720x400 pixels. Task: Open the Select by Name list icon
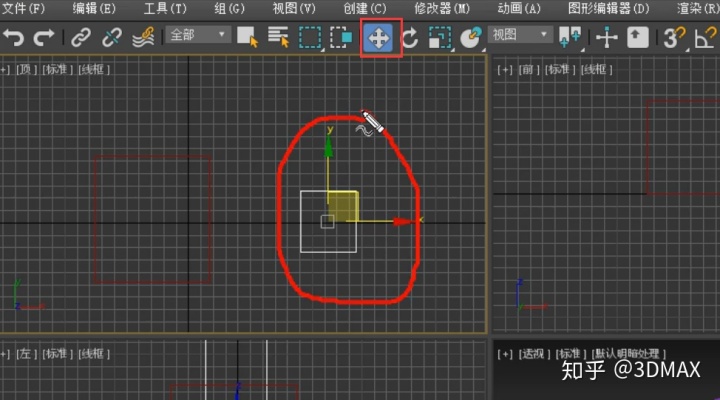[x=278, y=37]
